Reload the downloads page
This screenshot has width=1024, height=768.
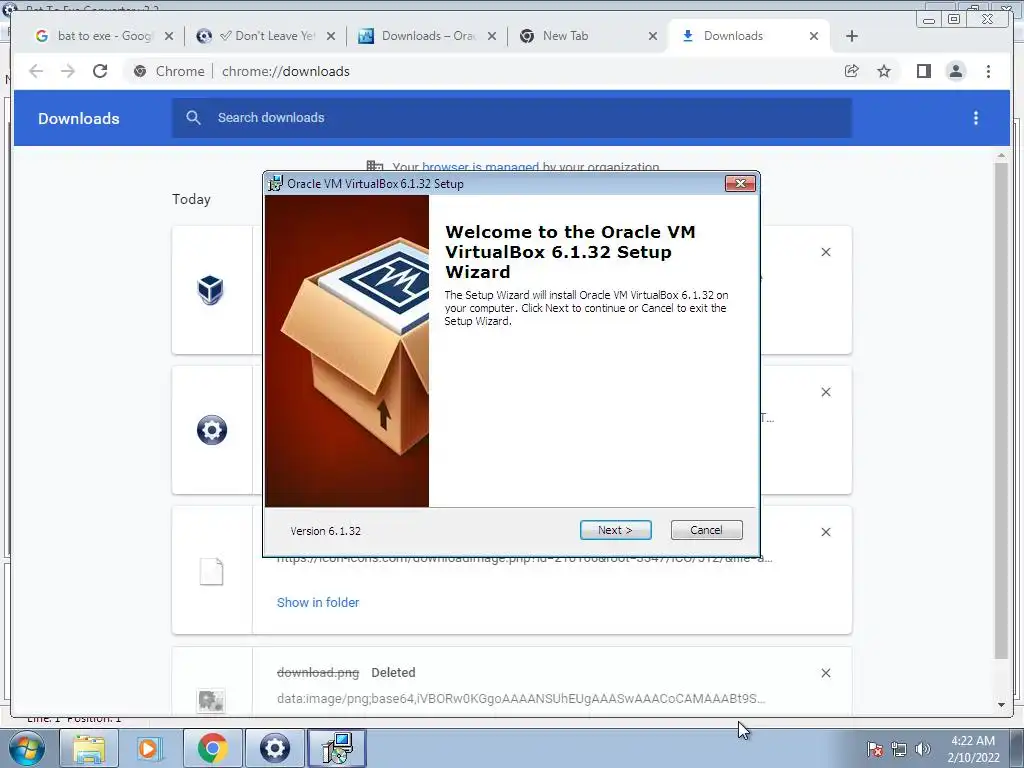pyautogui.click(x=100, y=71)
